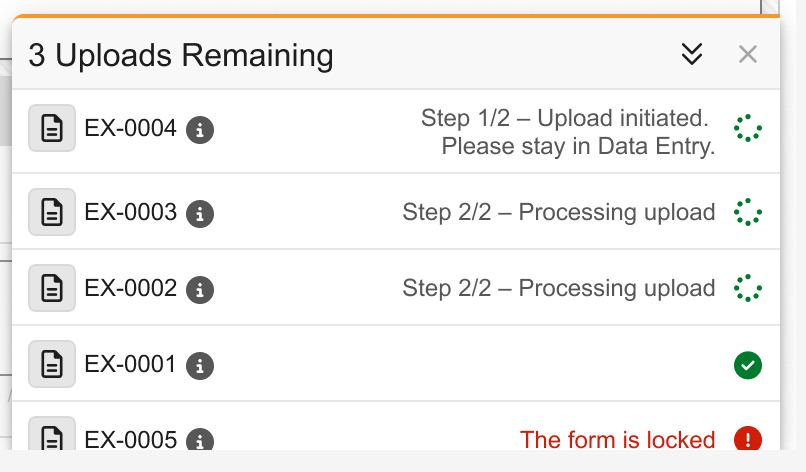The image size is (806, 472).
Task: Select the EX-0001 record label
Action: [130, 365]
